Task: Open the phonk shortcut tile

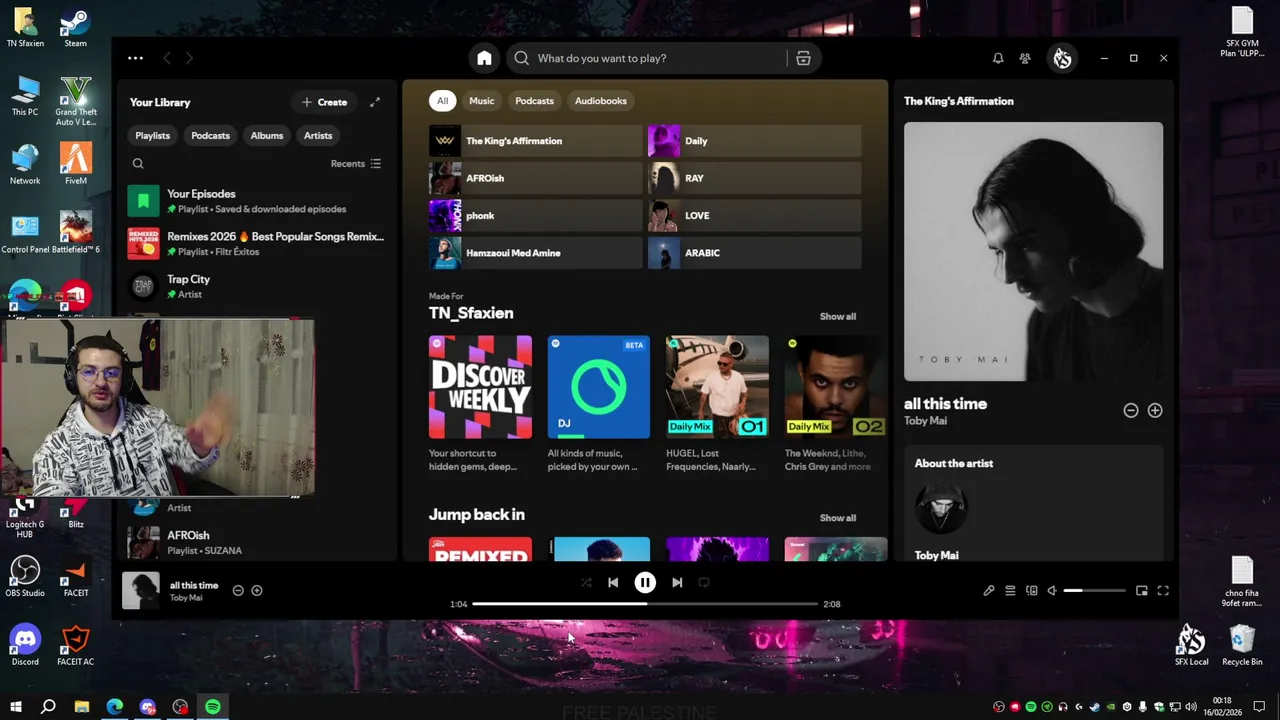Action: [x=535, y=215]
